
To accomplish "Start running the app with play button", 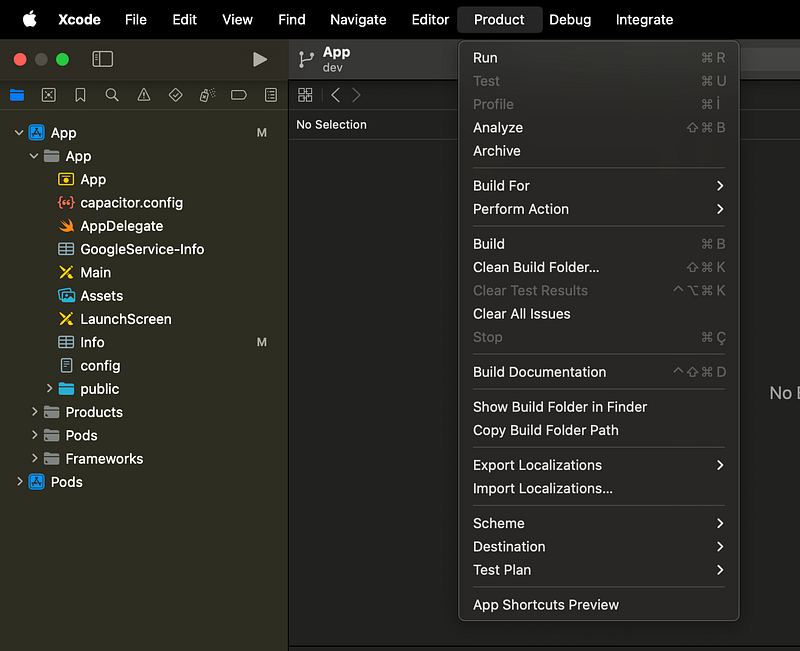I will (x=260, y=60).
